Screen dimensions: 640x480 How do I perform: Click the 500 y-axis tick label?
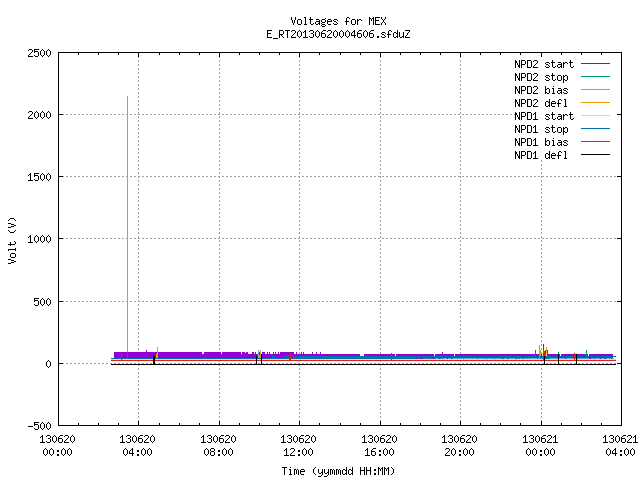pyautogui.click(x=42, y=302)
